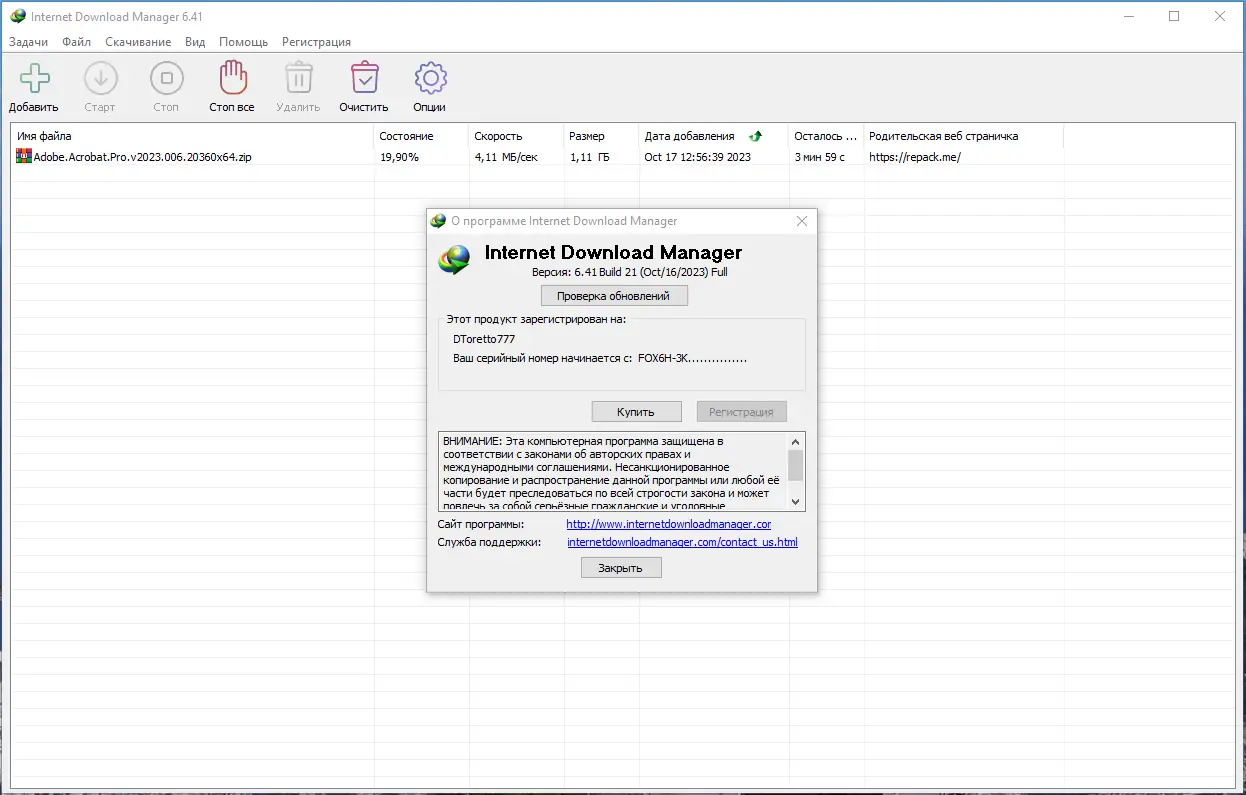Minimize the main IDM window
Screen dimensions: 1246x795
[1128, 17]
